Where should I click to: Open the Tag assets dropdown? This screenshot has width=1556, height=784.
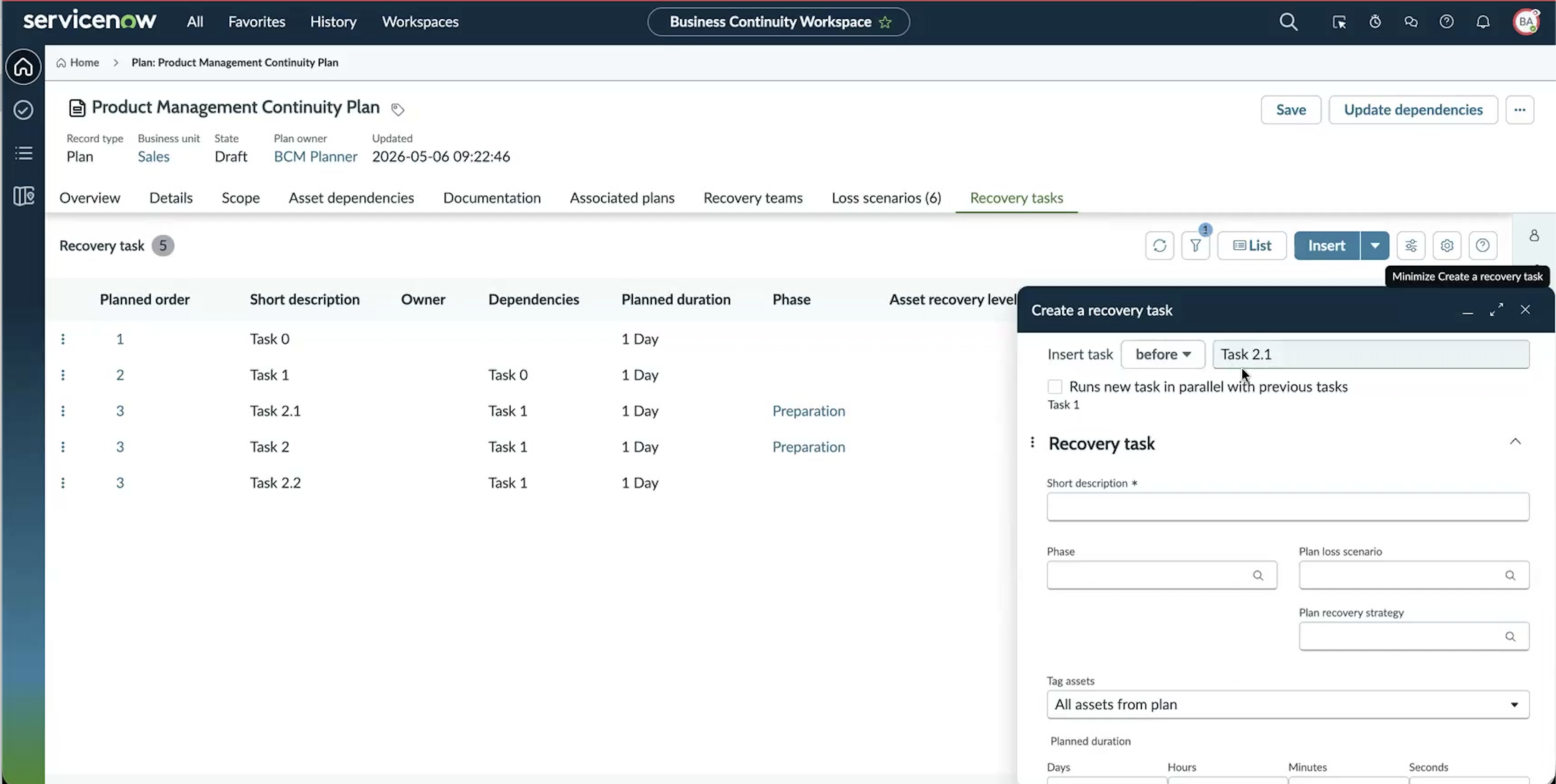(1288, 704)
